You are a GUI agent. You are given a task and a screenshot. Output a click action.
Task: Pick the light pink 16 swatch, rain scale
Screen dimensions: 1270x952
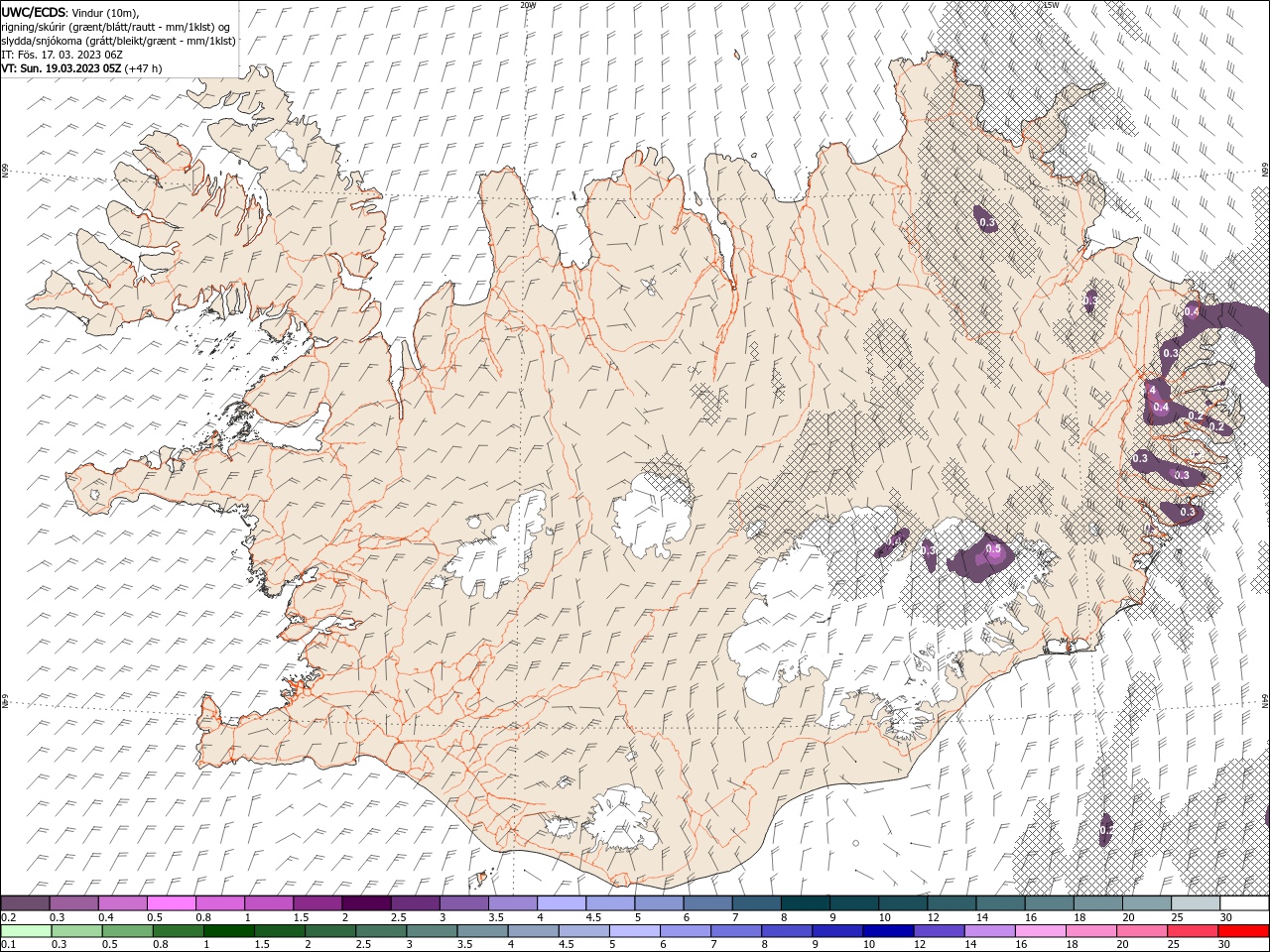click(x=1040, y=931)
